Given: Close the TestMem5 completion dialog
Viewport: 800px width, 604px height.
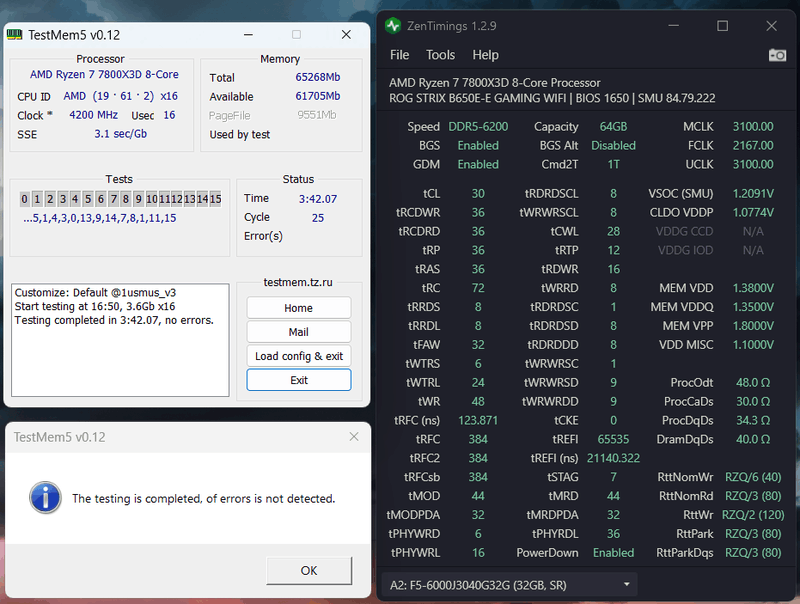Looking at the screenshot, I should click(354, 437).
